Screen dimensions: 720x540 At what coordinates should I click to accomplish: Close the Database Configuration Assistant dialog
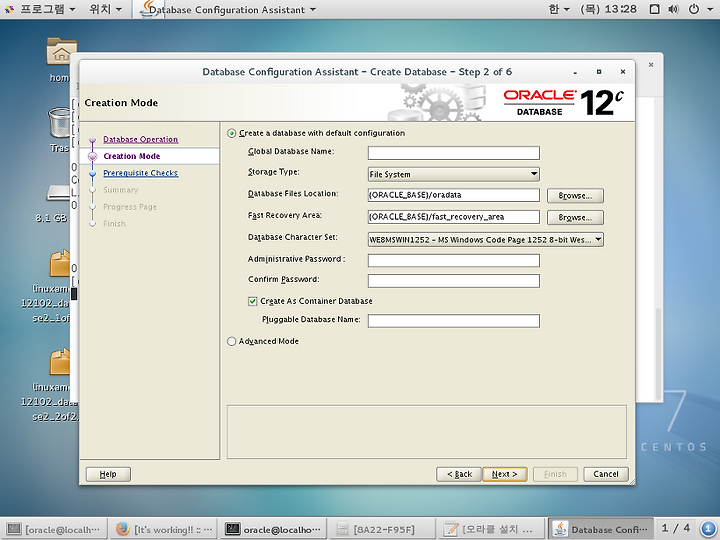pos(623,72)
